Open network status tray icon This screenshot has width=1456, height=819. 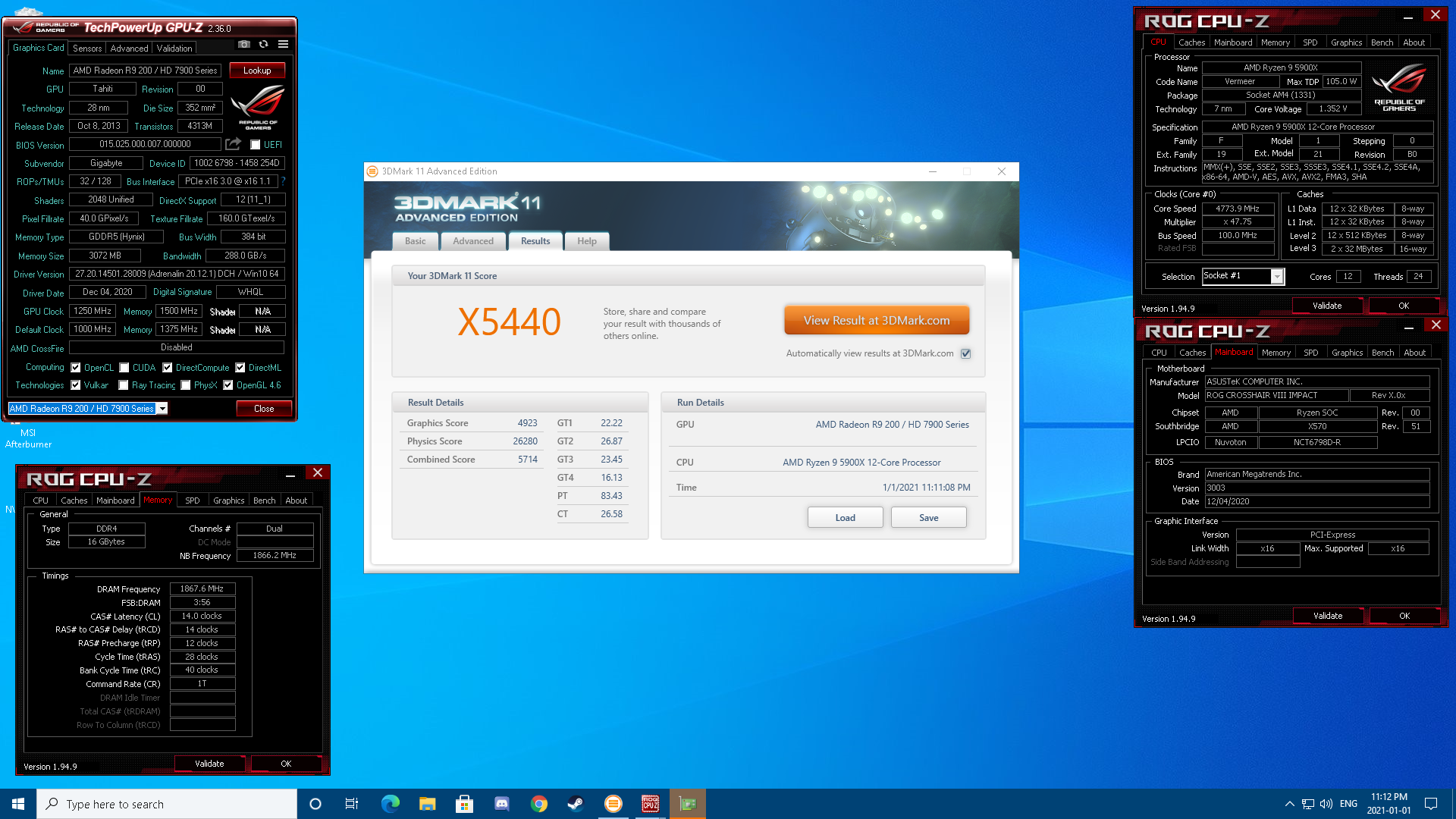click(x=1308, y=804)
